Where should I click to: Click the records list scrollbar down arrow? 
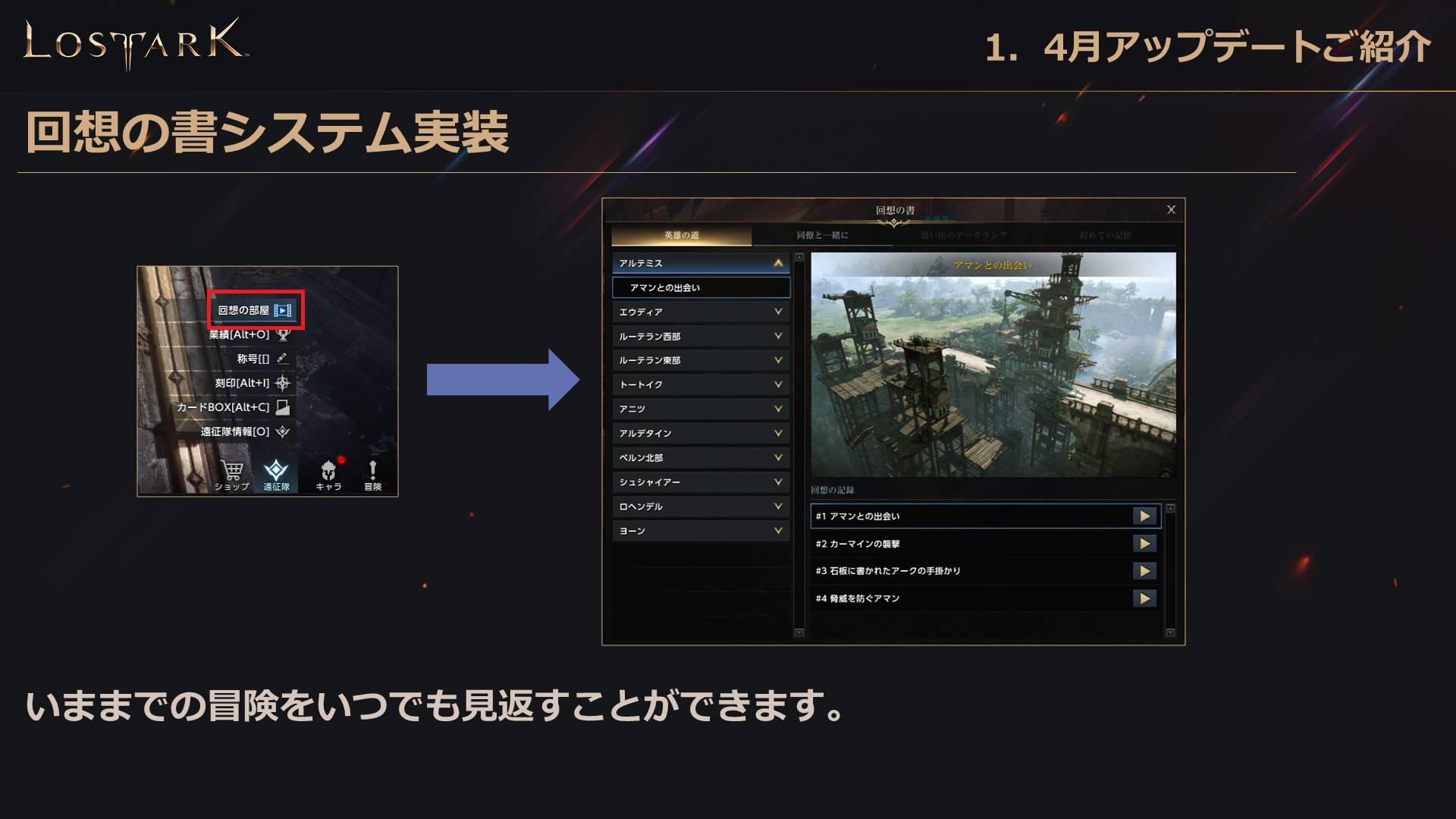click(x=1170, y=632)
